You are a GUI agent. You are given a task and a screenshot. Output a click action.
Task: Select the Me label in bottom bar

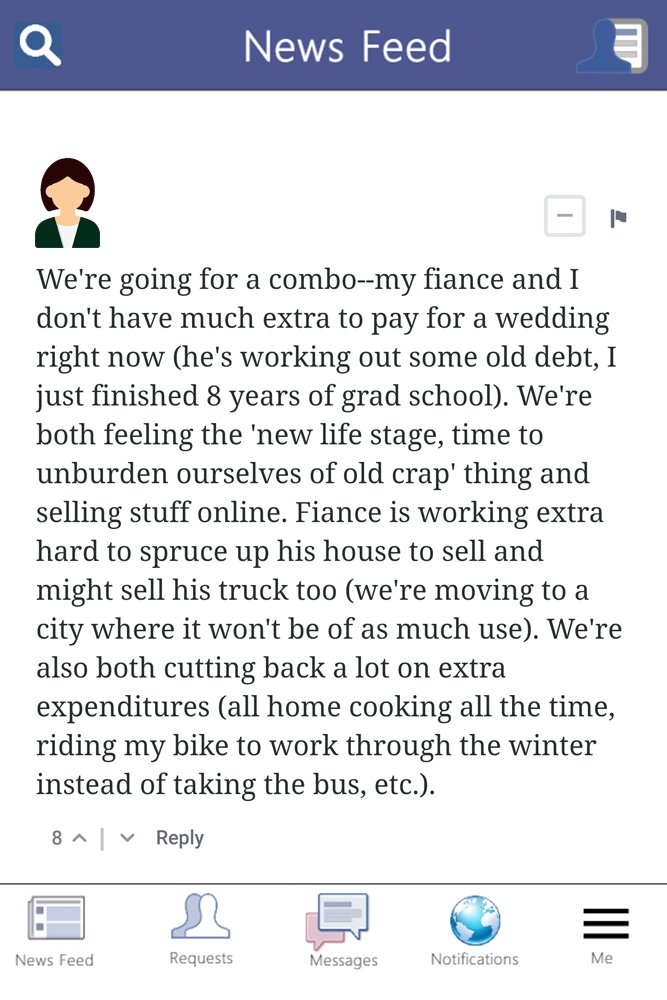(601, 958)
